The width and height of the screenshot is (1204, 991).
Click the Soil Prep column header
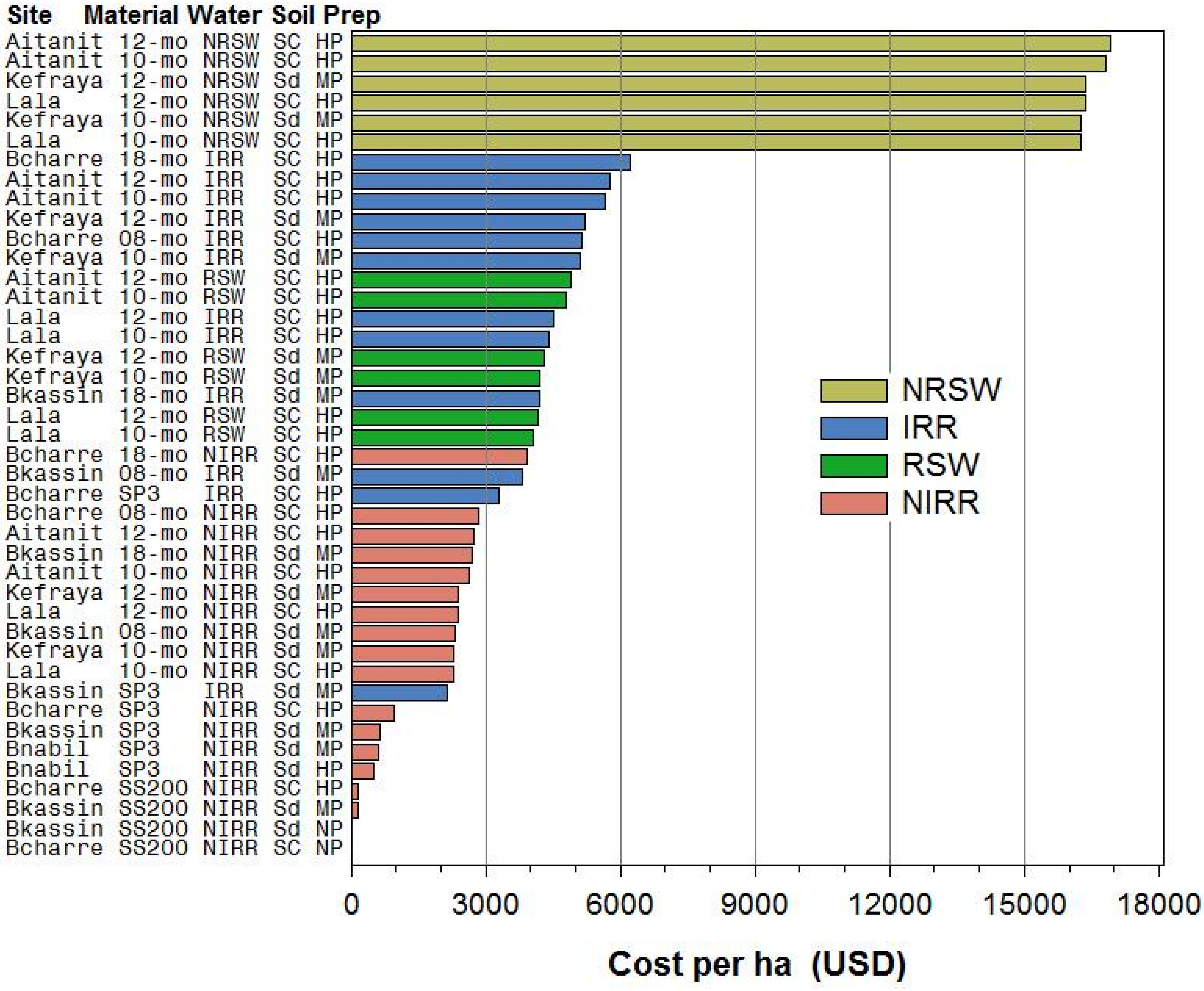[x=326, y=16]
